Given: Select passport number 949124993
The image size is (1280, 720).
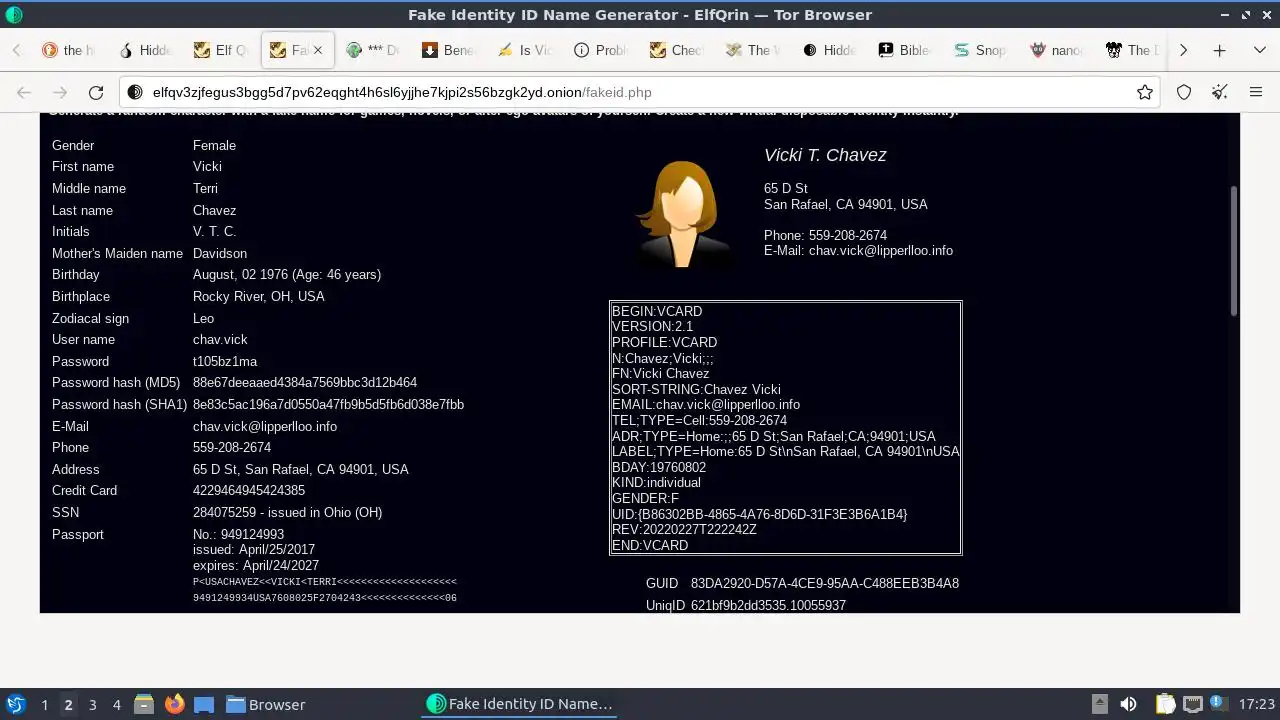Looking at the screenshot, I should point(252,534).
